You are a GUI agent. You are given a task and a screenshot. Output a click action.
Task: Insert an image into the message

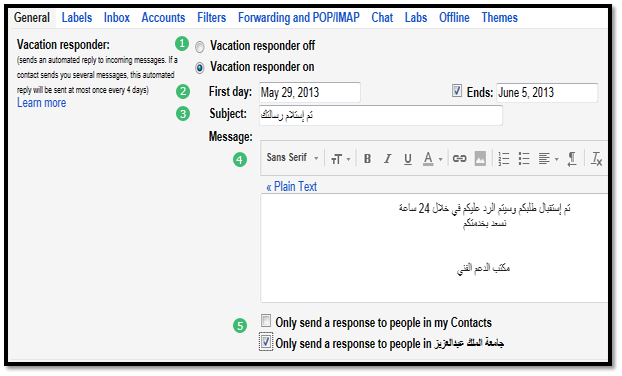(480, 159)
